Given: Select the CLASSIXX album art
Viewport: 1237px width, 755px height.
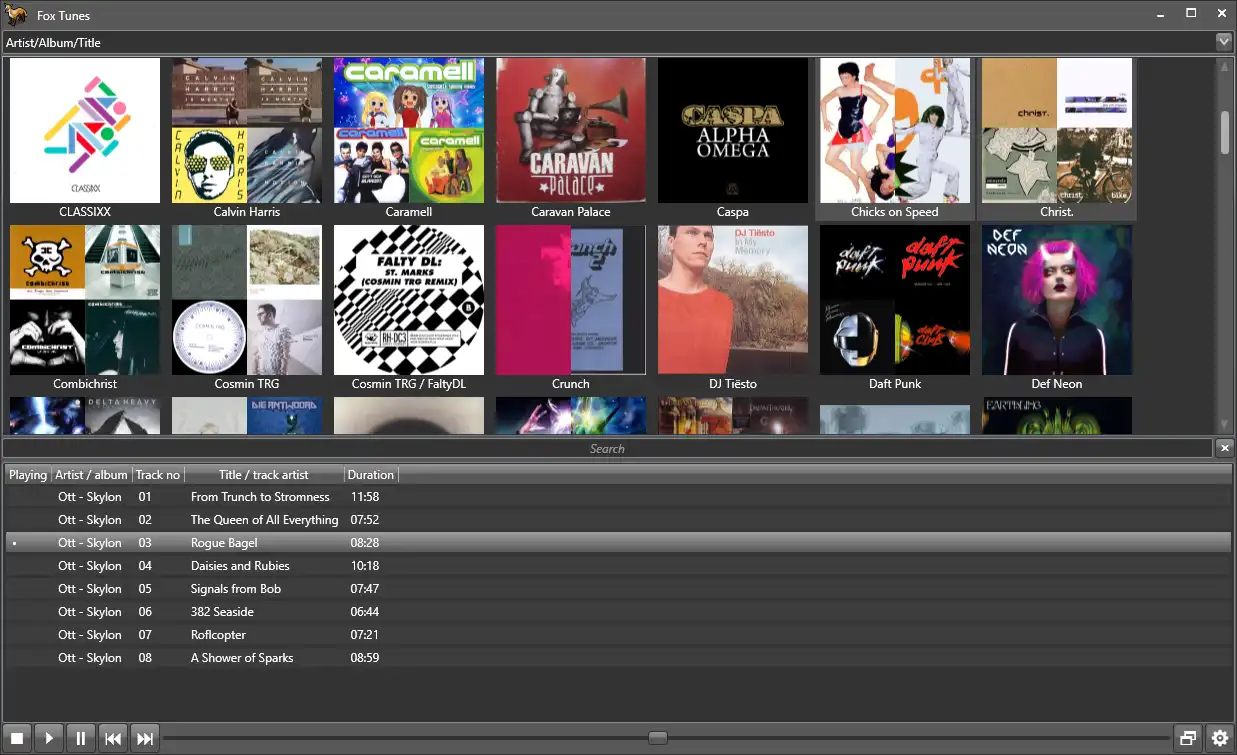Looking at the screenshot, I should [85, 130].
